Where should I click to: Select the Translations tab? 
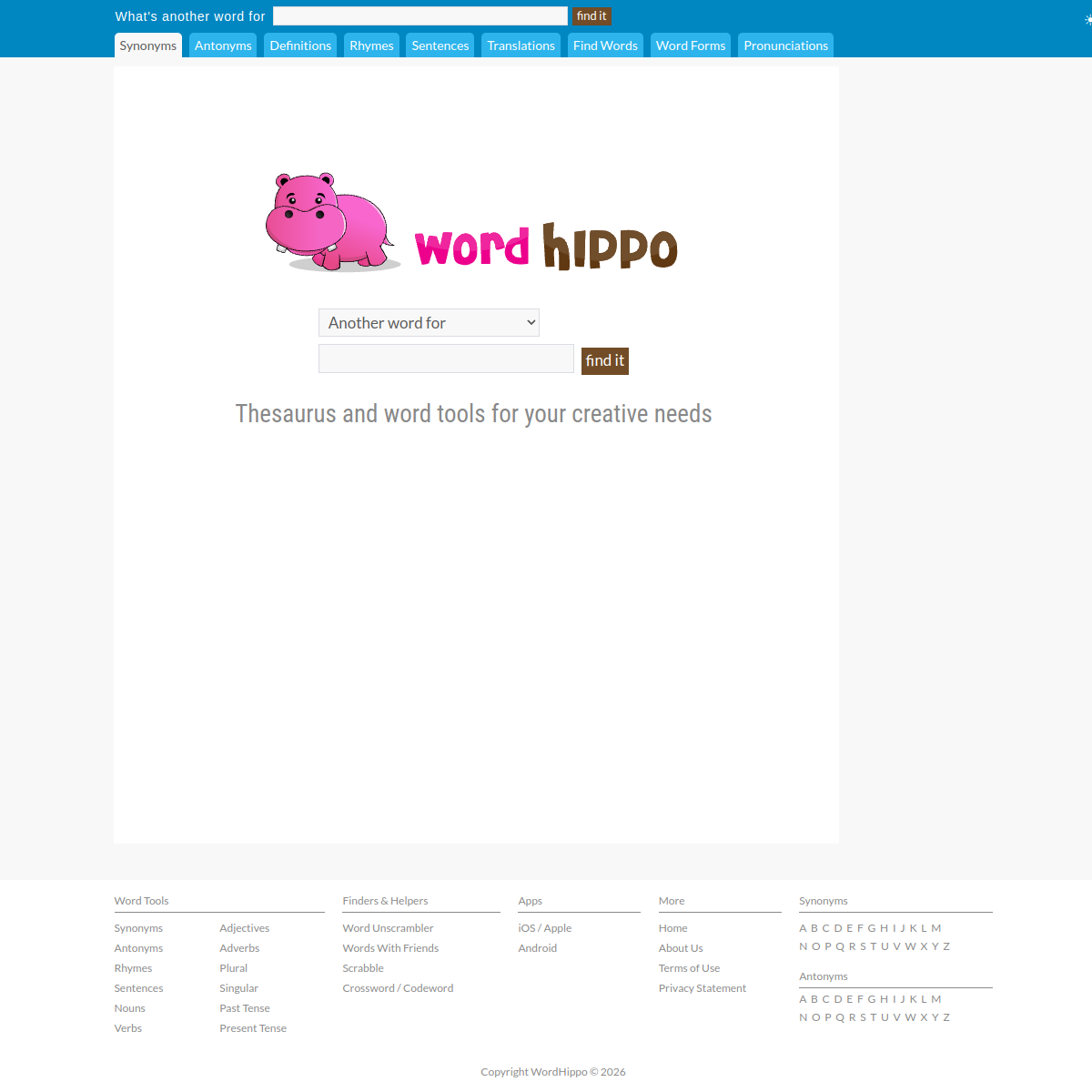point(520,45)
